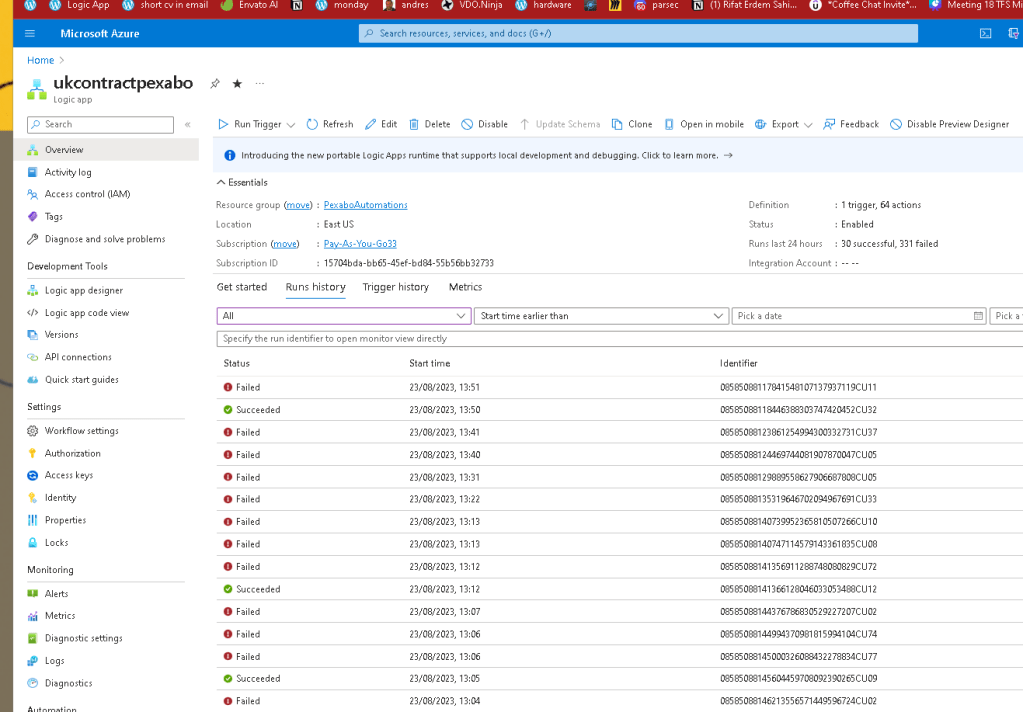
Task: Pin ukcontractpexabo to dashboard
Action: click(215, 84)
